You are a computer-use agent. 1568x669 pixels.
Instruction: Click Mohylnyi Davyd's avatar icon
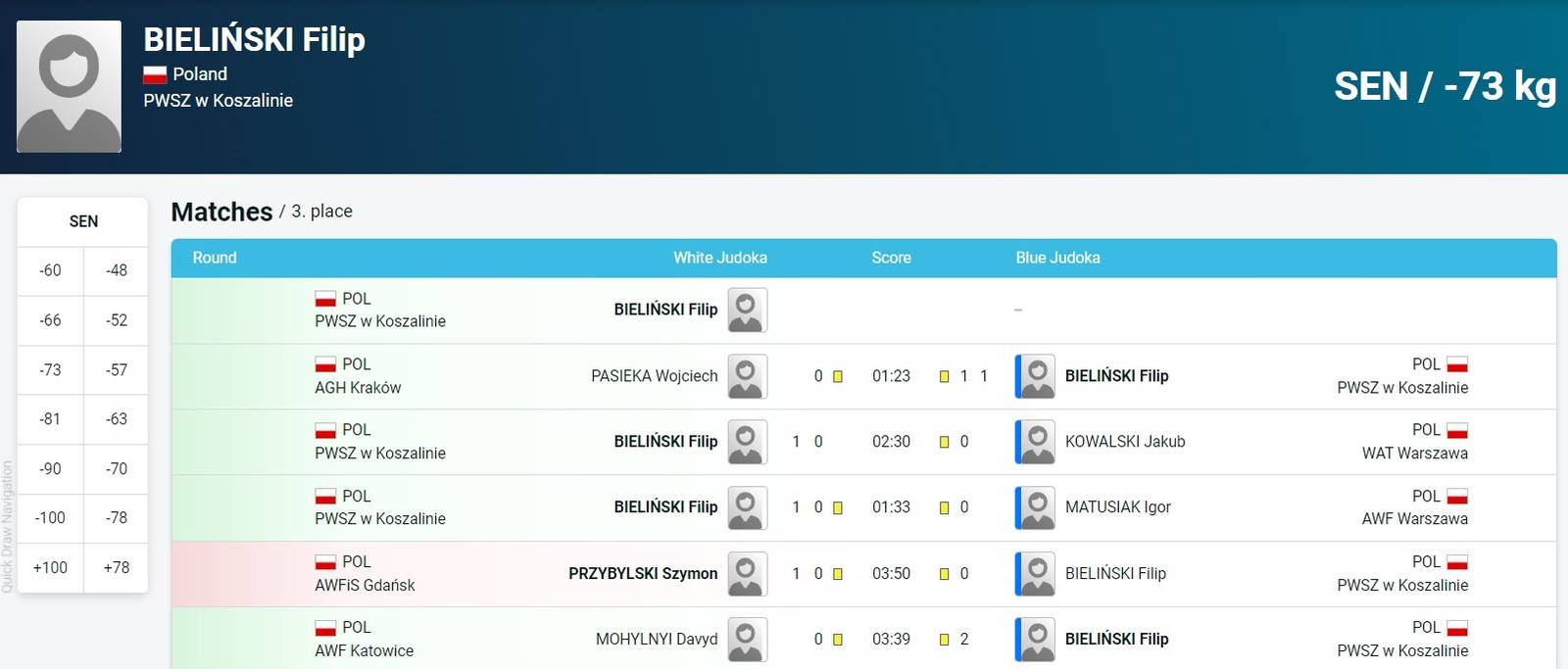(747, 640)
